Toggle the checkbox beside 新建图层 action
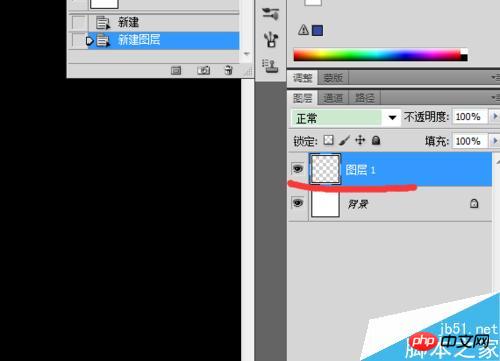The width and height of the screenshot is (500, 361). (79, 41)
